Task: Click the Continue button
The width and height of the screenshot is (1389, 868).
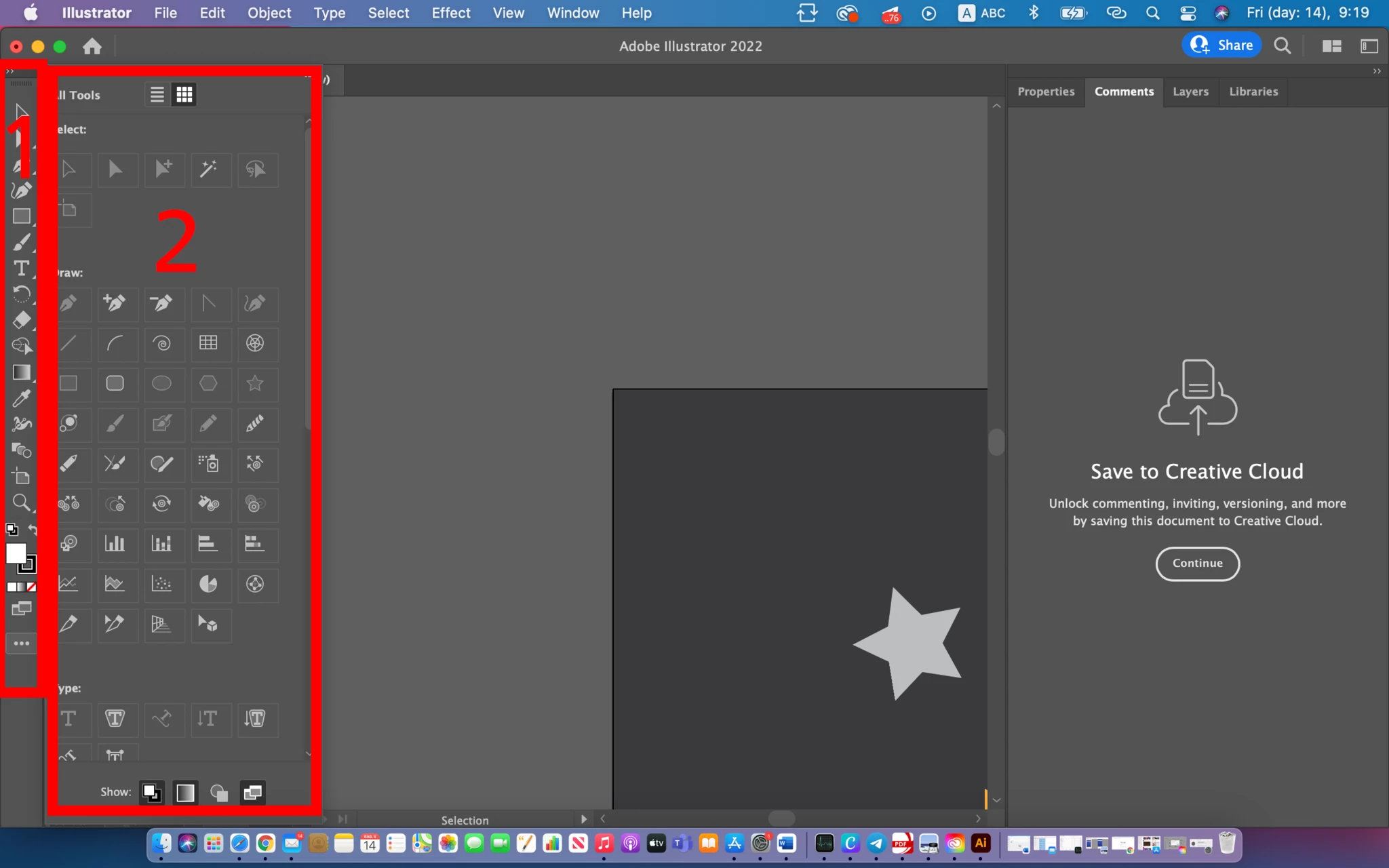Action: click(1197, 564)
